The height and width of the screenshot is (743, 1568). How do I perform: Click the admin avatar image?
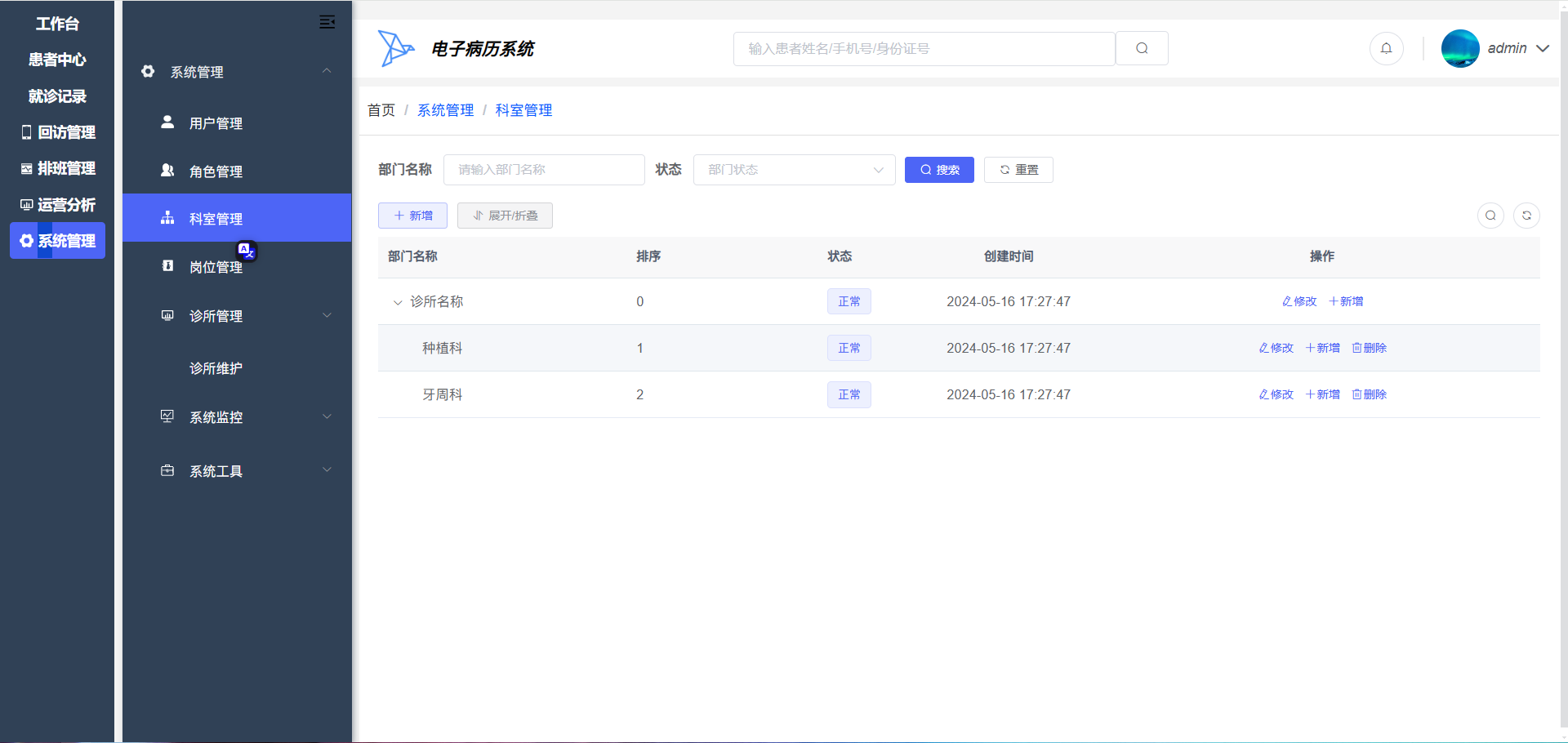[x=1460, y=48]
